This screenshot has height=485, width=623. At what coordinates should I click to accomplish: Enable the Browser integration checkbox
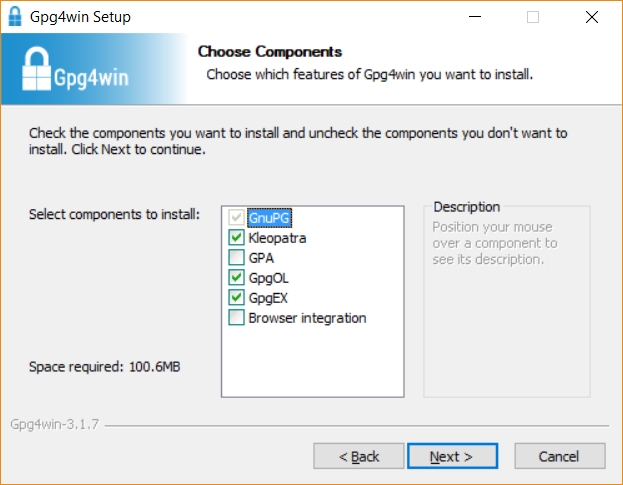[236, 318]
